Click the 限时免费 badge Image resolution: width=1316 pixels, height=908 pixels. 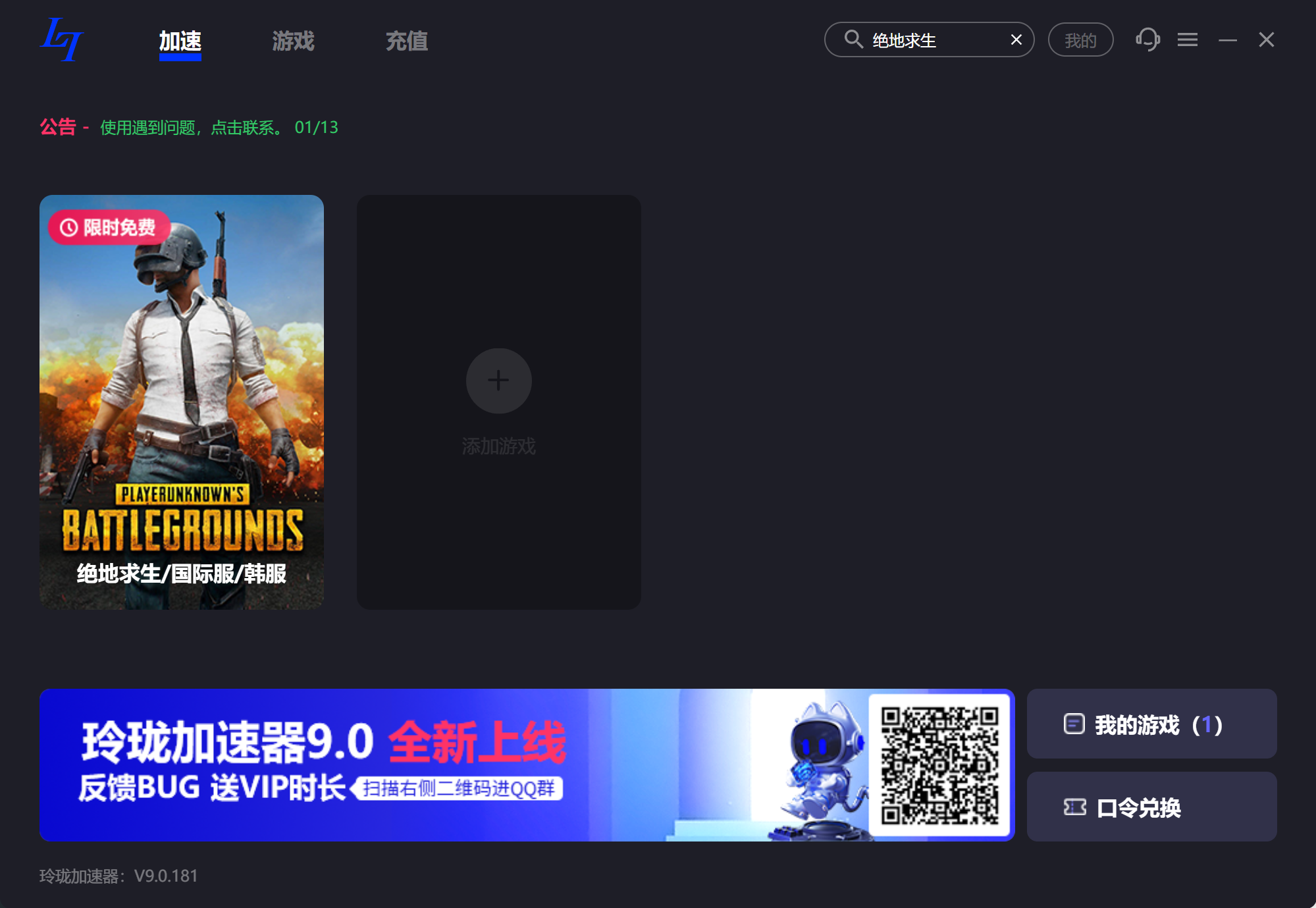tap(109, 227)
